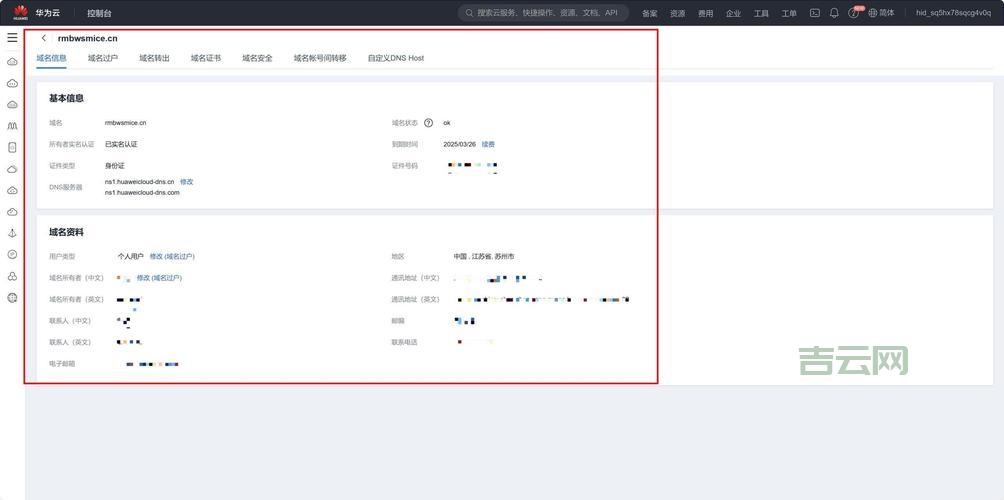Click the Huawei Cloud logo
The height and width of the screenshot is (500, 1004).
tap(20, 13)
